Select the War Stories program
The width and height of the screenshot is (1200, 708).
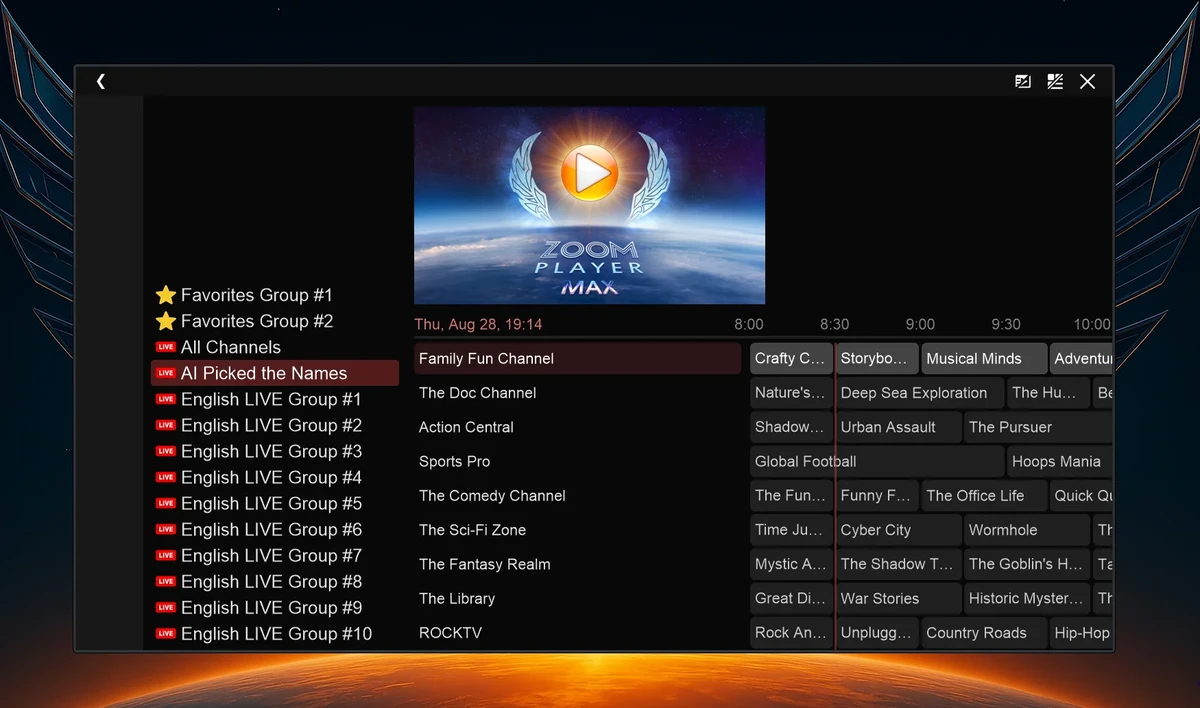898,598
